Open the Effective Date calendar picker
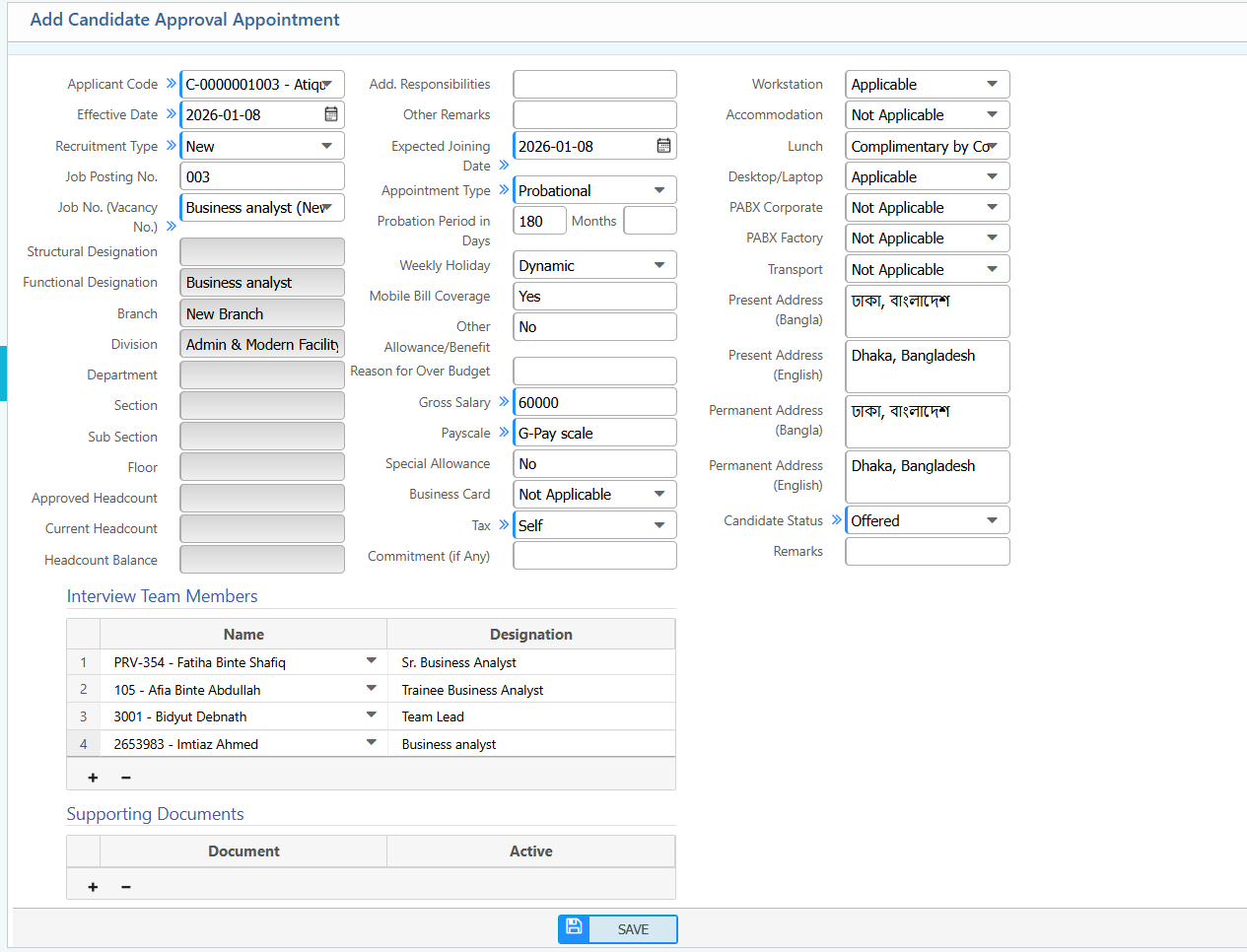 331,114
